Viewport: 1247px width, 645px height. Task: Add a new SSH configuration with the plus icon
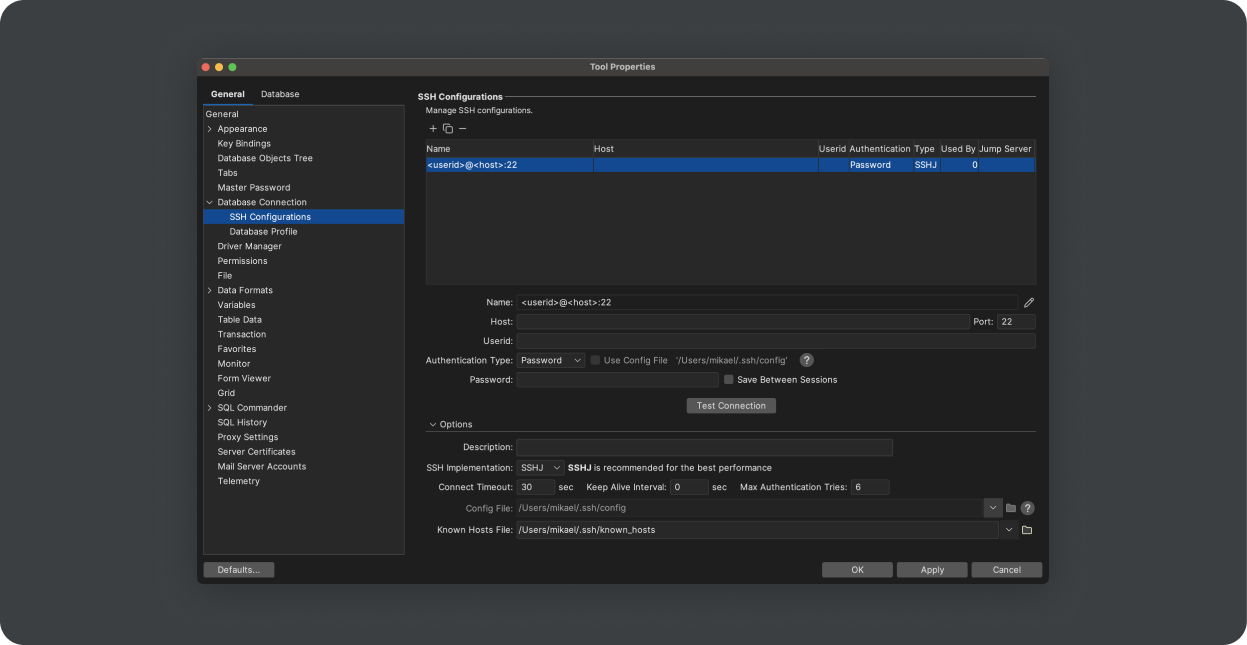point(433,128)
